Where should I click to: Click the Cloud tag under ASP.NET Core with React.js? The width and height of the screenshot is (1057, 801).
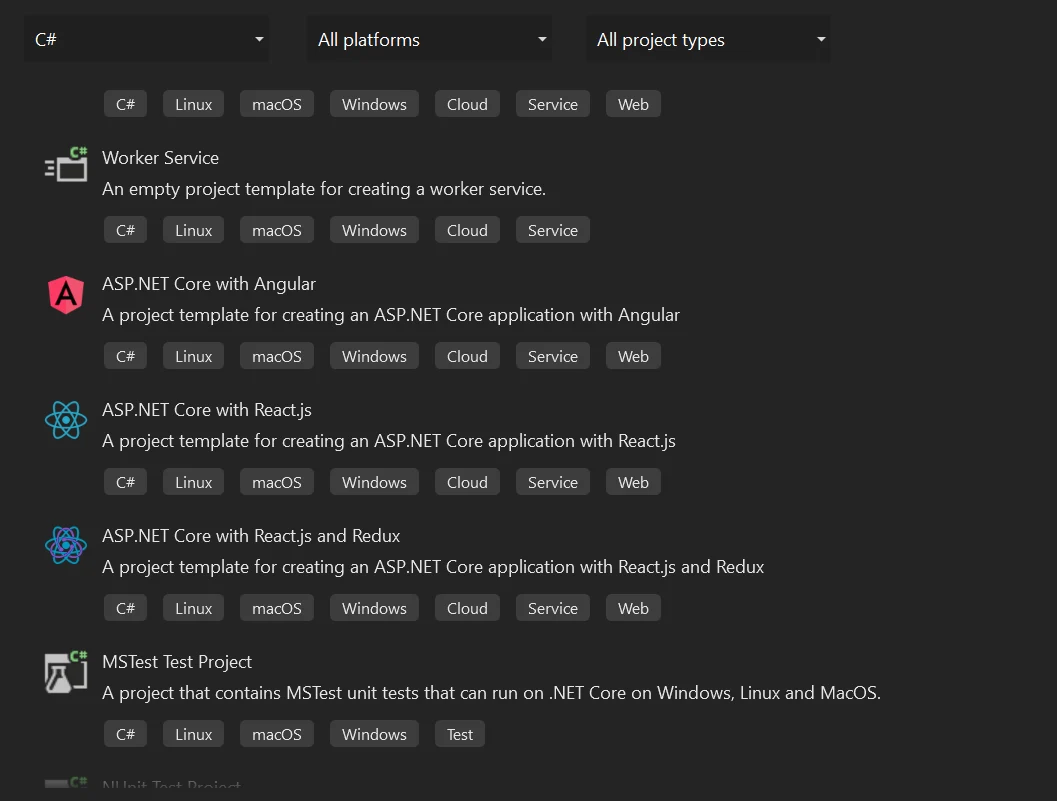(x=467, y=482)
